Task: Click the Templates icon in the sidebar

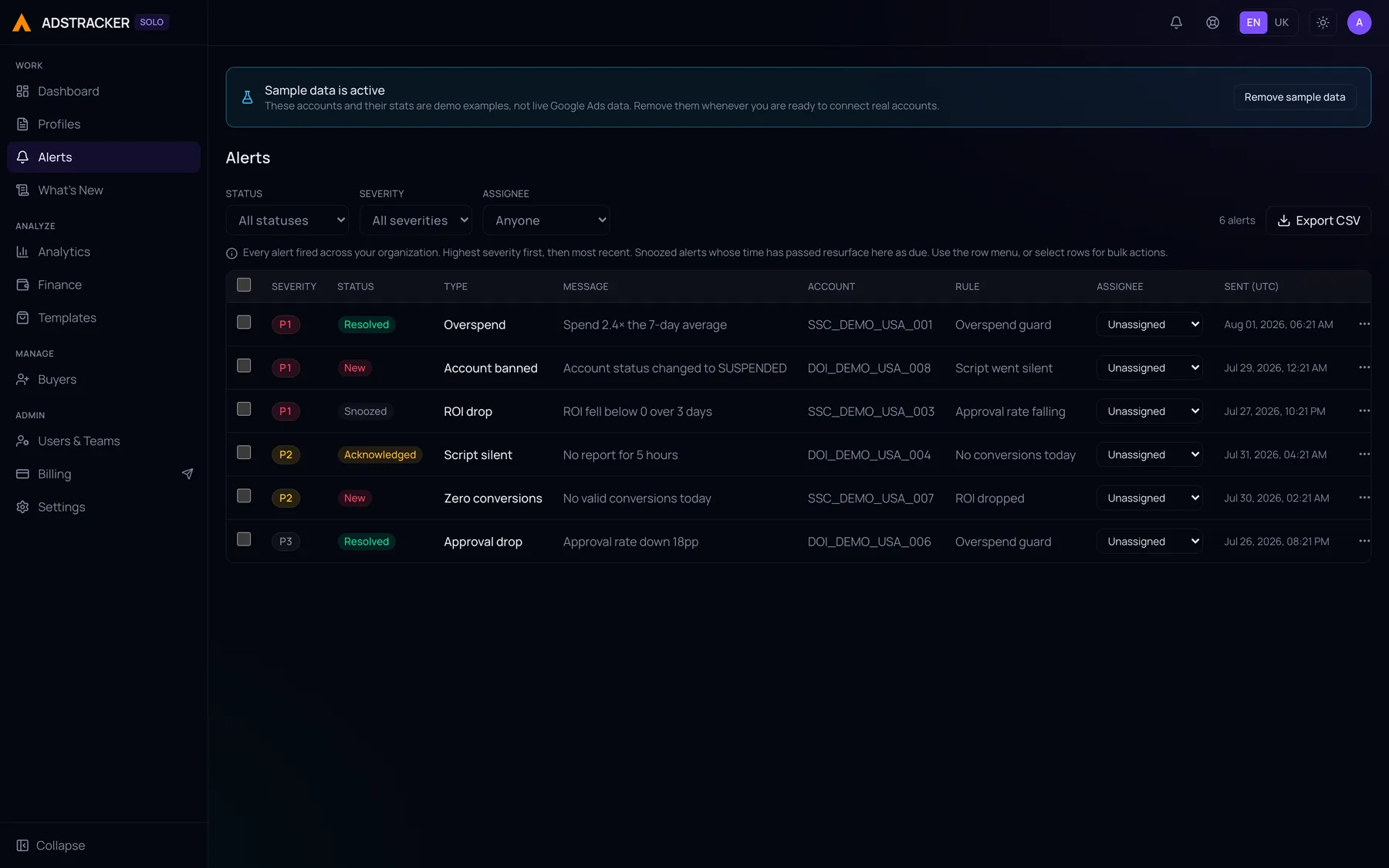Action: tap(22, 318)
